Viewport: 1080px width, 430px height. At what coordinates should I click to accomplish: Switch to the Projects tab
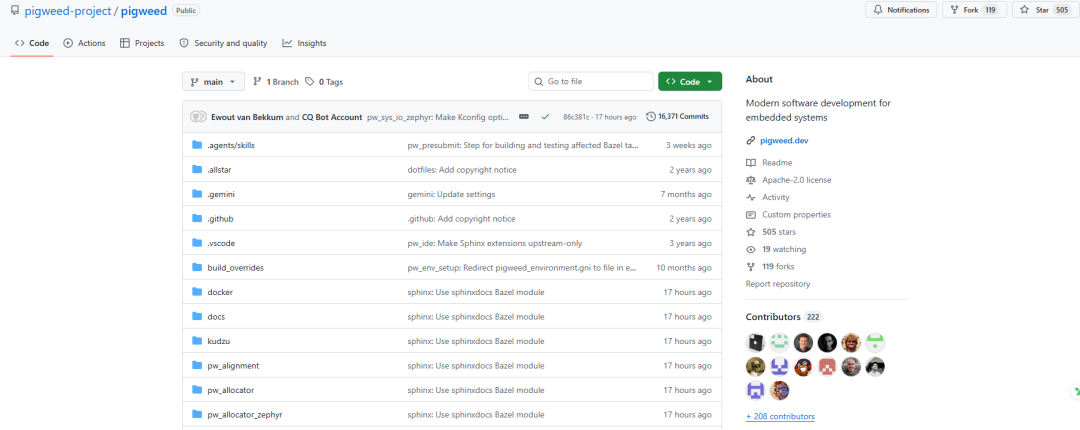142,43
